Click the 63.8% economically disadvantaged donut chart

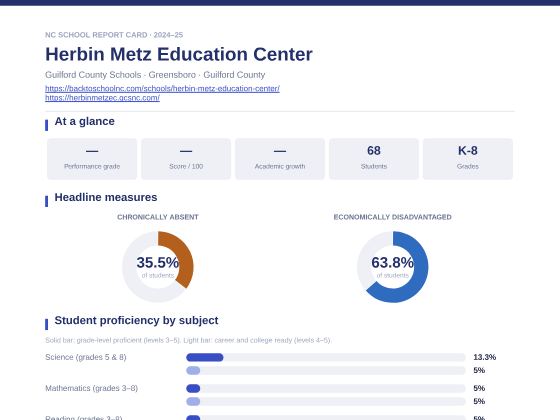coord(392,266)
